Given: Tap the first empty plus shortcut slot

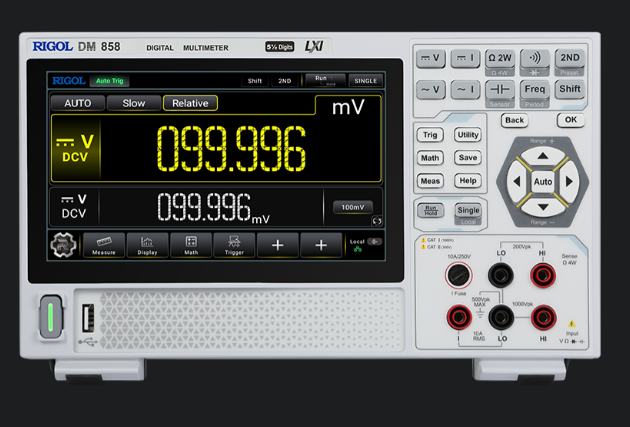Looking at the screenshot, I should point(278,245).
